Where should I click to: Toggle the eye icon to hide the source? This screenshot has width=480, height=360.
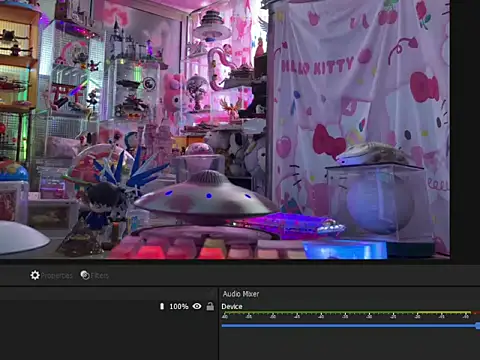(197, 306)
